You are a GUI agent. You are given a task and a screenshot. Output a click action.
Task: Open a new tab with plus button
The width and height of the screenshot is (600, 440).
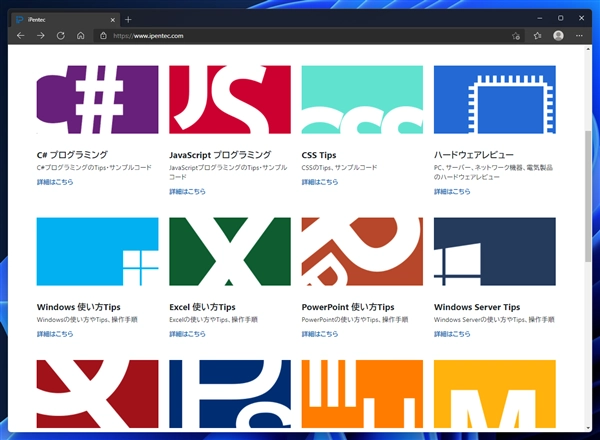click(128, 20)
